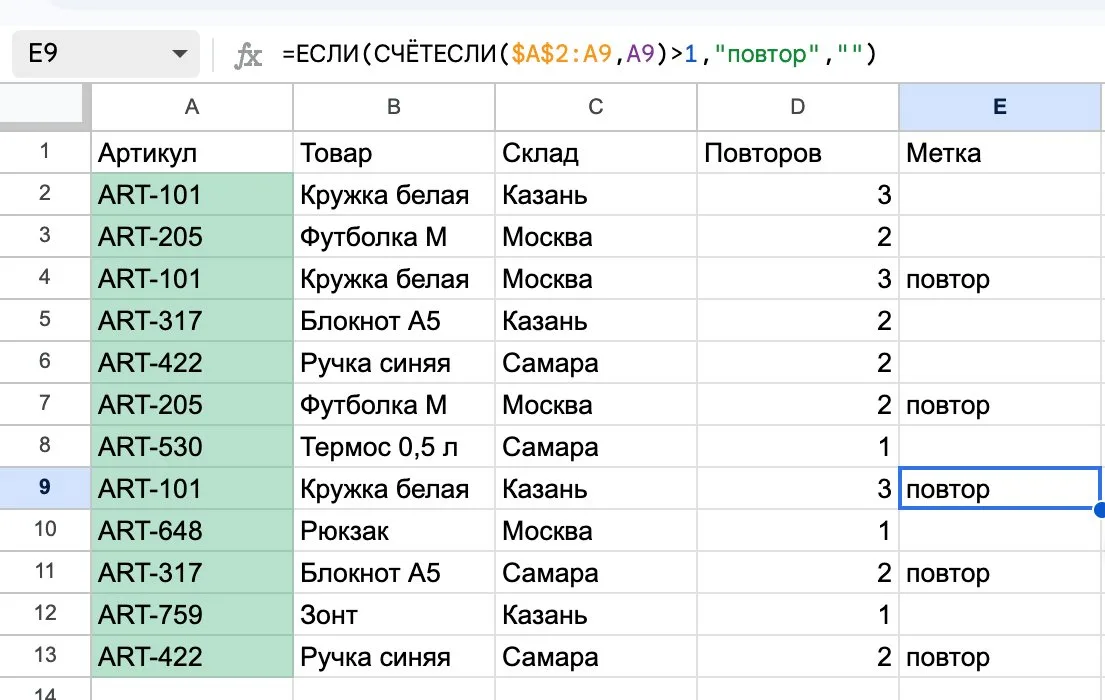Viewport: 1105px width, 700px height.
Task: Click the fx function icon
Action: coord(247,55)
